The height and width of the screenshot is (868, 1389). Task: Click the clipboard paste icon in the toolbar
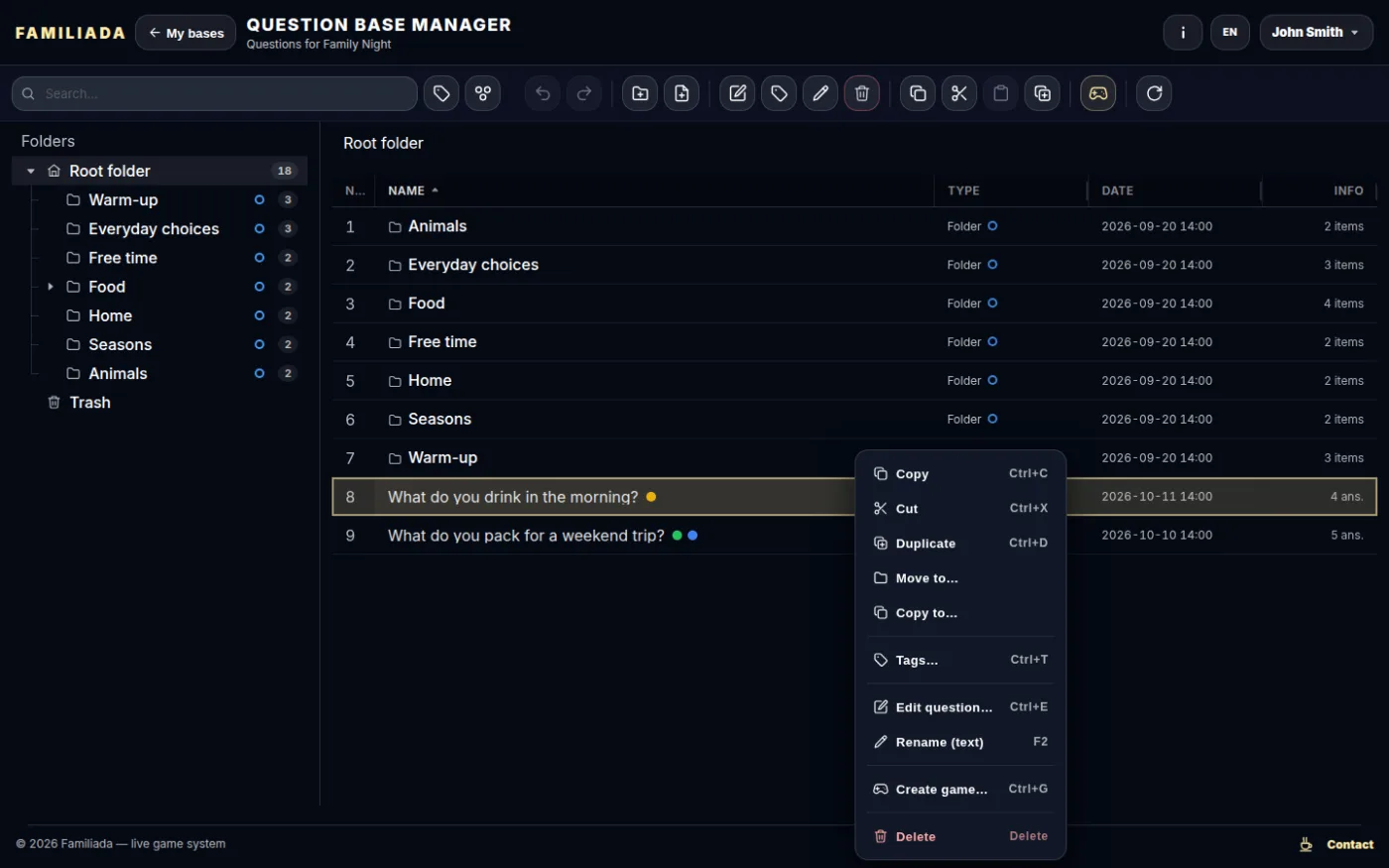click(1001, 93)
